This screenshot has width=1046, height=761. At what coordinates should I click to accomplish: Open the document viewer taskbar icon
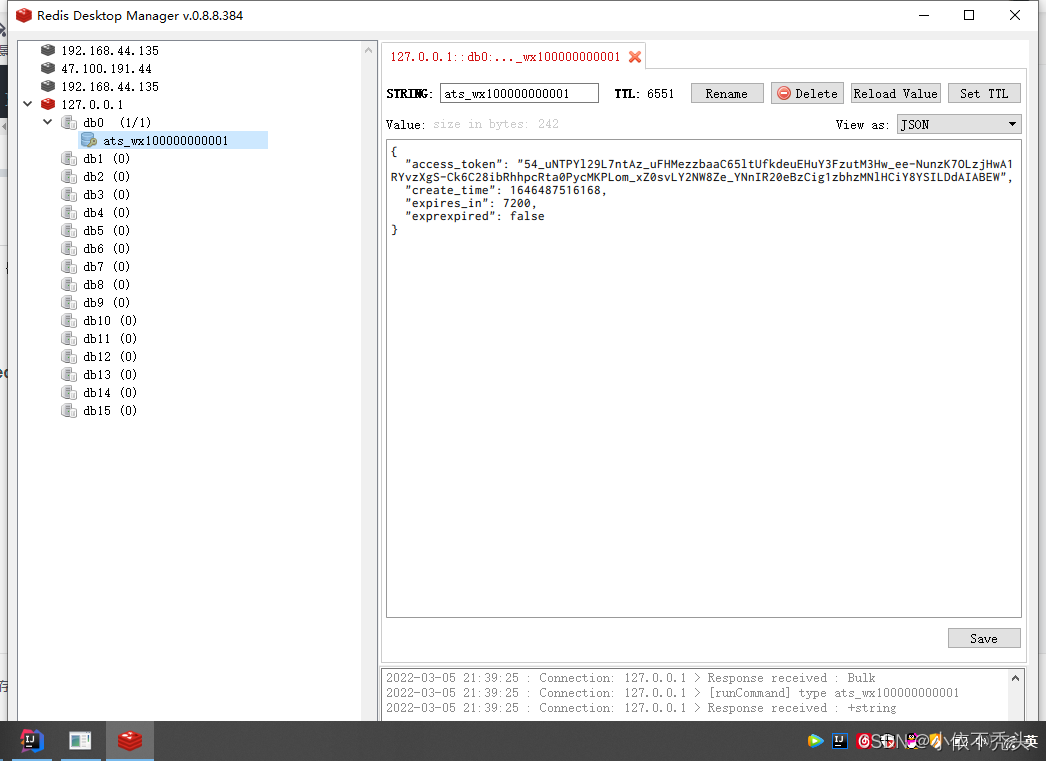point(80,740)
